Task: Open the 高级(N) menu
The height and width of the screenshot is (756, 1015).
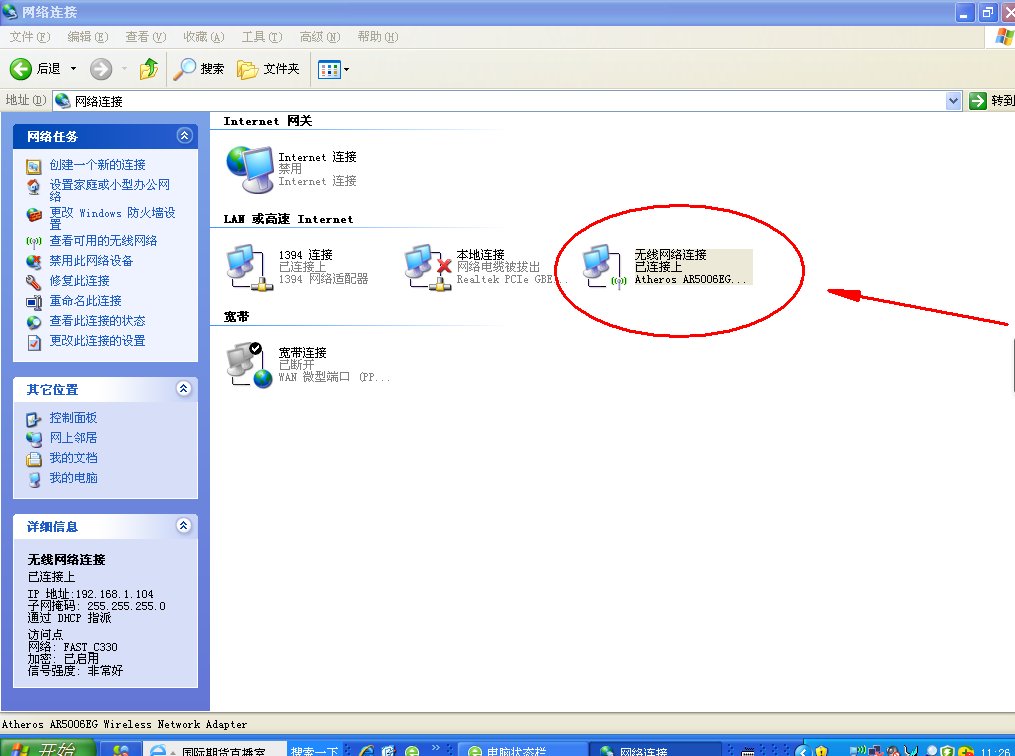Action: [319, 37]
